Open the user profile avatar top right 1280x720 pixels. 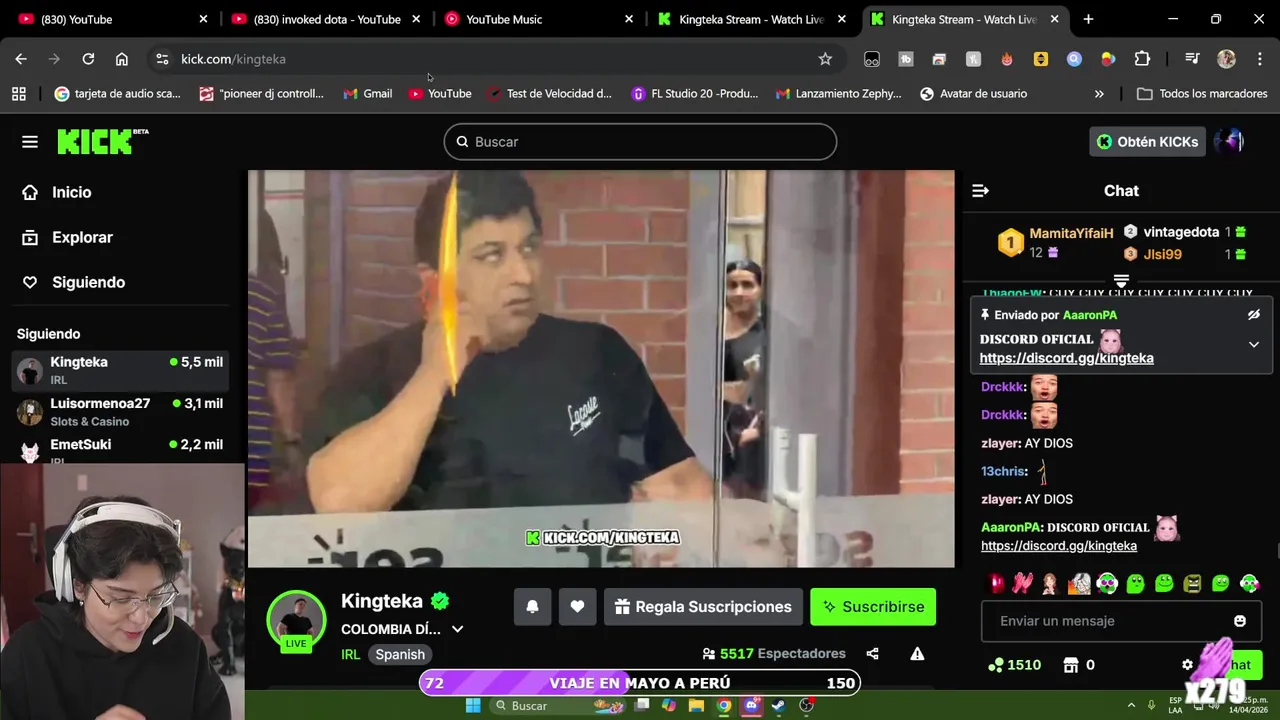(1230, 142)
